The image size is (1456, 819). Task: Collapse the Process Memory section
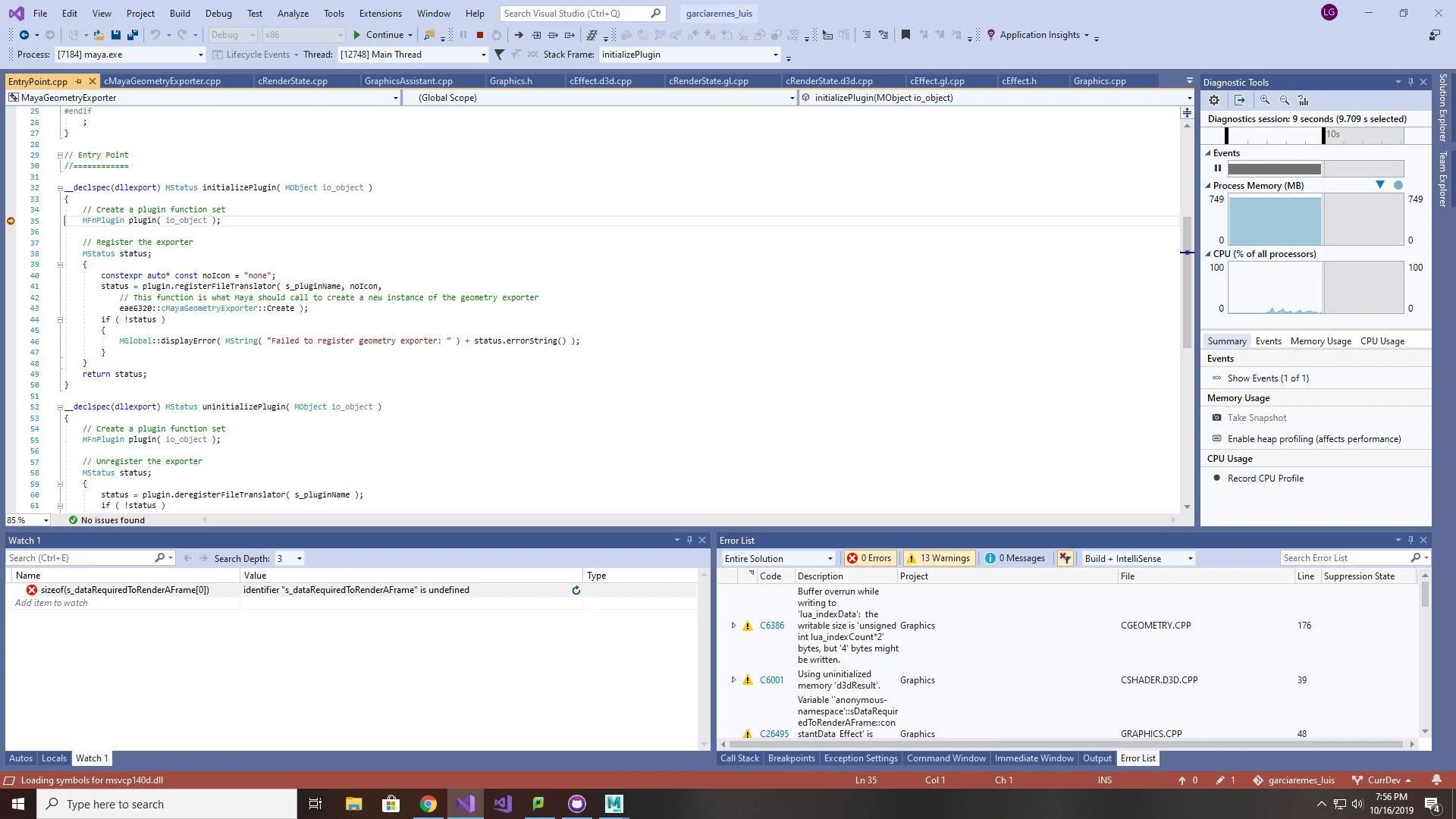pyautogui.click(x=1209, y=186)
